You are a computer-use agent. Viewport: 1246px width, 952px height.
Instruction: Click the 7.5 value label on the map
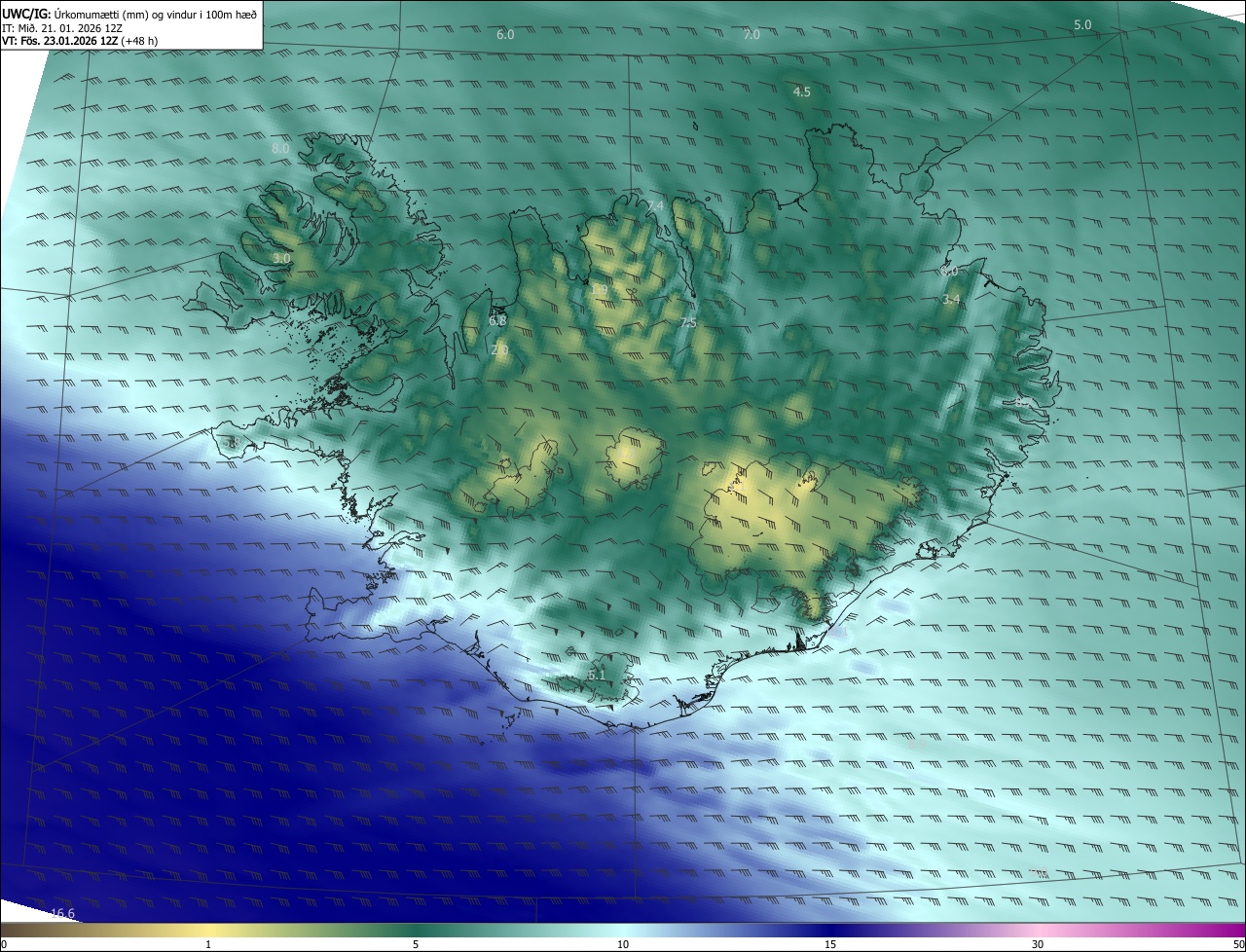(688, 322)
